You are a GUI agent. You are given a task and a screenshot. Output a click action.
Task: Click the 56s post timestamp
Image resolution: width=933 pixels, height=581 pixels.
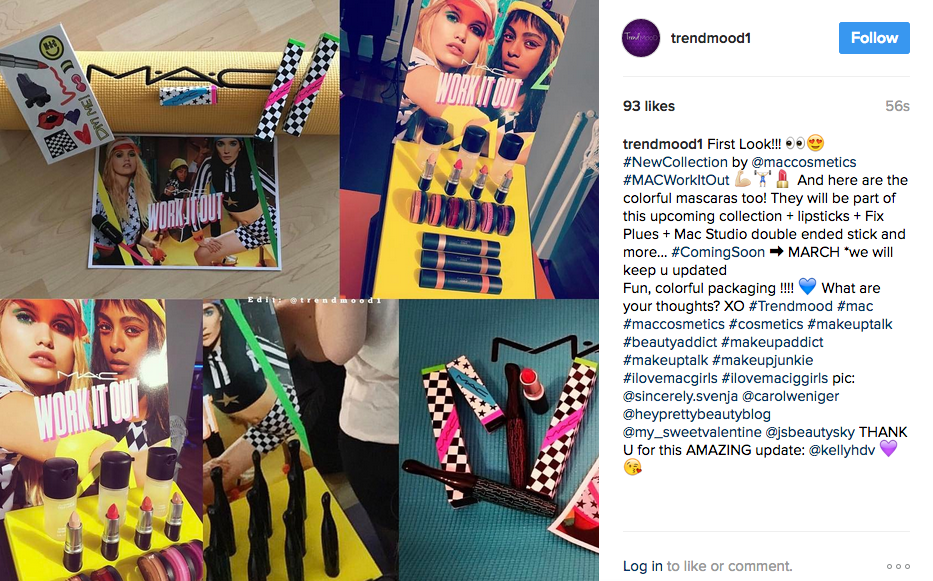point(897,106)
